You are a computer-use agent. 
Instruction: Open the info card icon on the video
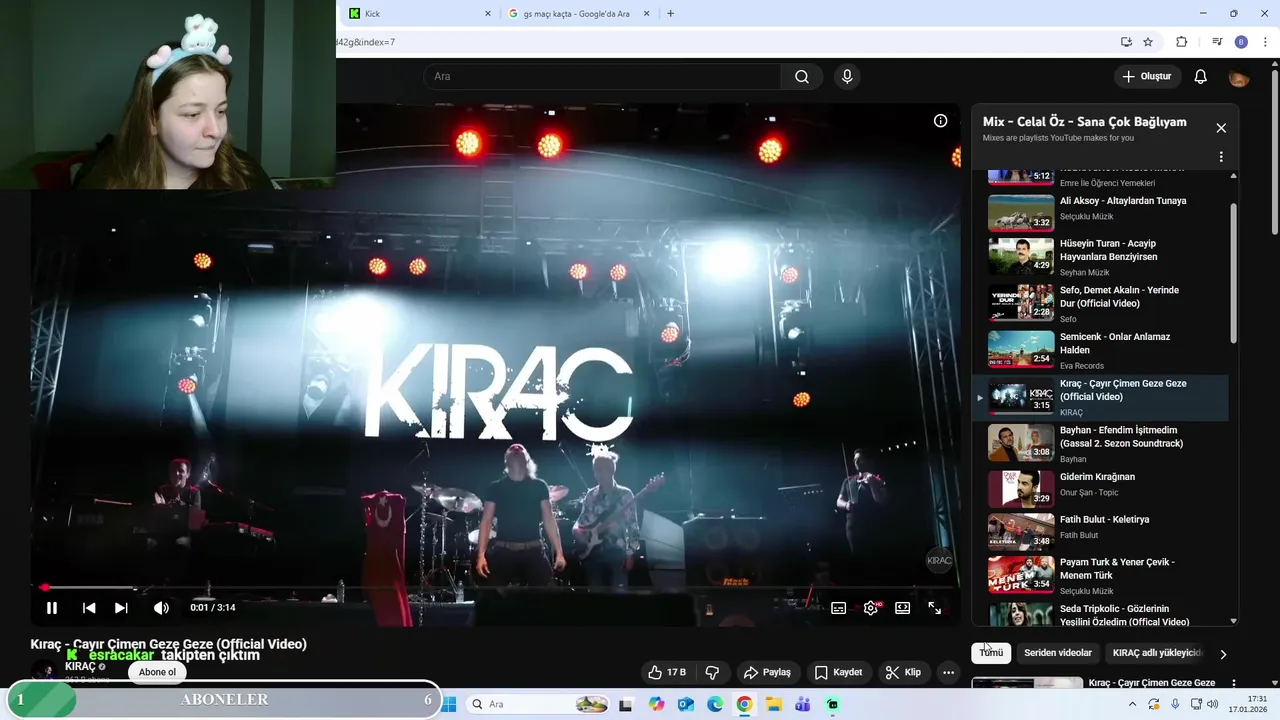tap(940, 121)
